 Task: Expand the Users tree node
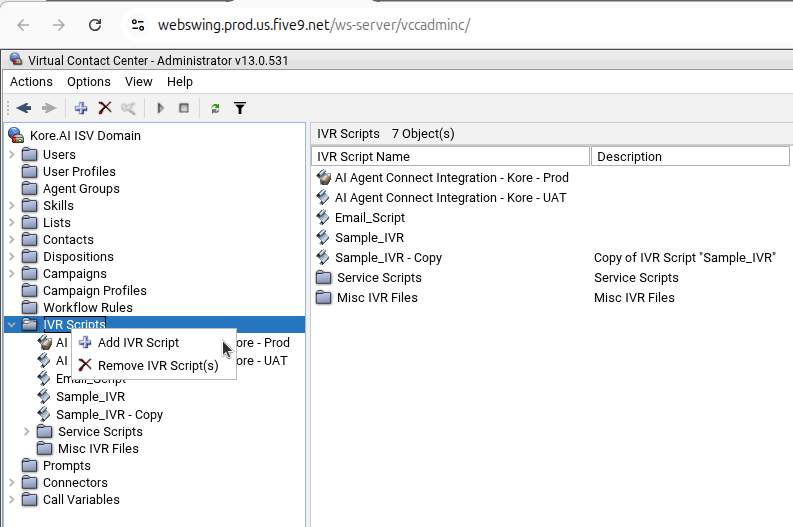pyautogui.click(x=12, y=154)
